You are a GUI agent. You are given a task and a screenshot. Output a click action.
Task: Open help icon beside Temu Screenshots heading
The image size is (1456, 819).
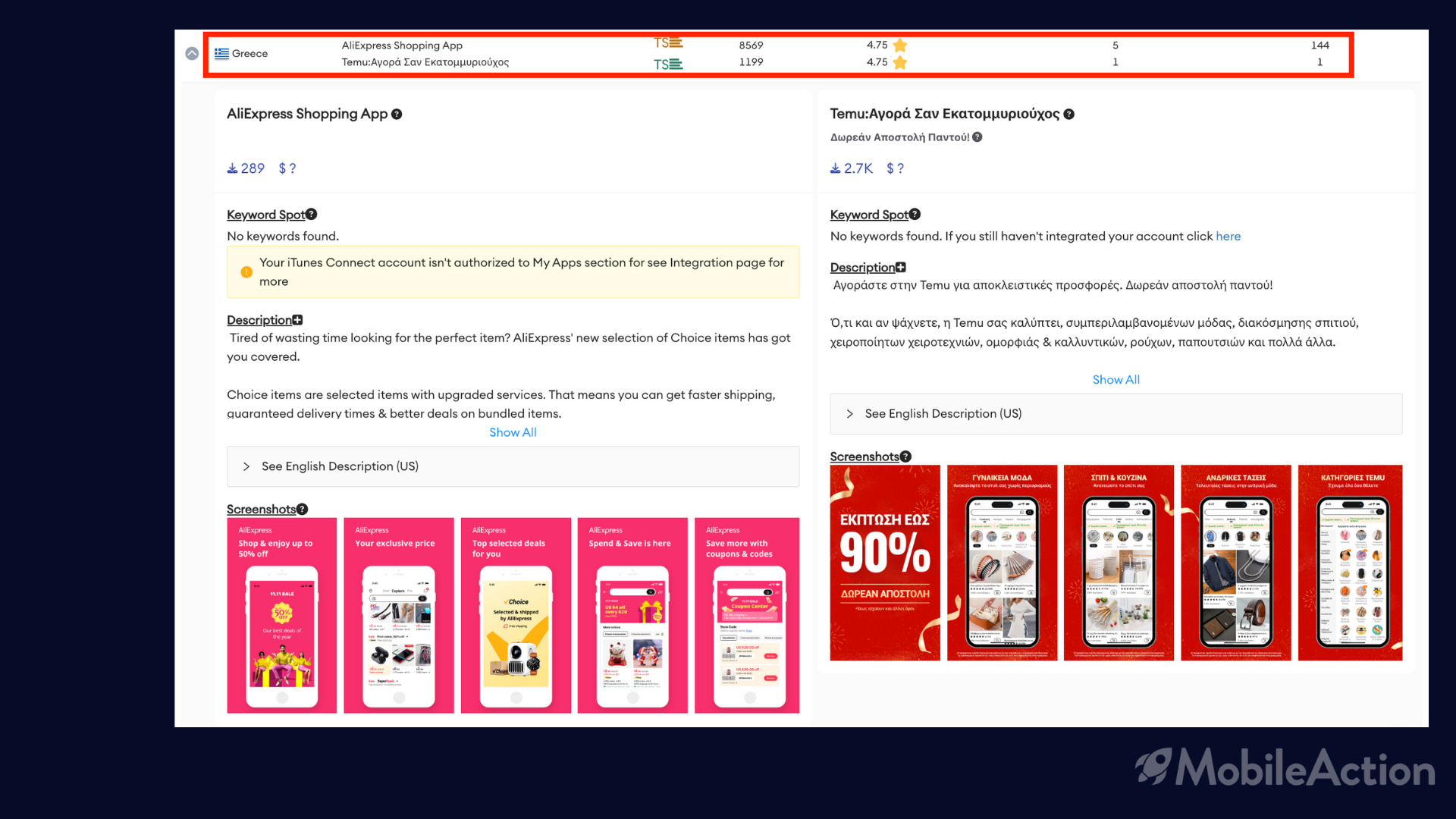pos(905,457)
